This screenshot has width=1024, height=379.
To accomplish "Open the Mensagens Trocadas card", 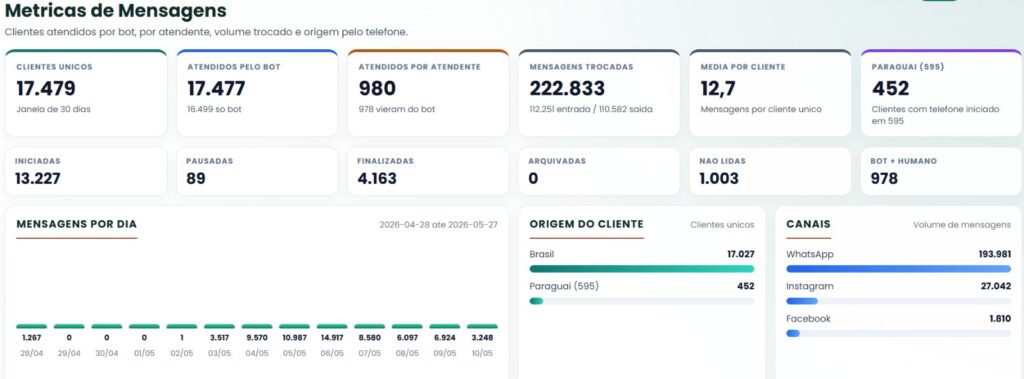I will [599, 93].
